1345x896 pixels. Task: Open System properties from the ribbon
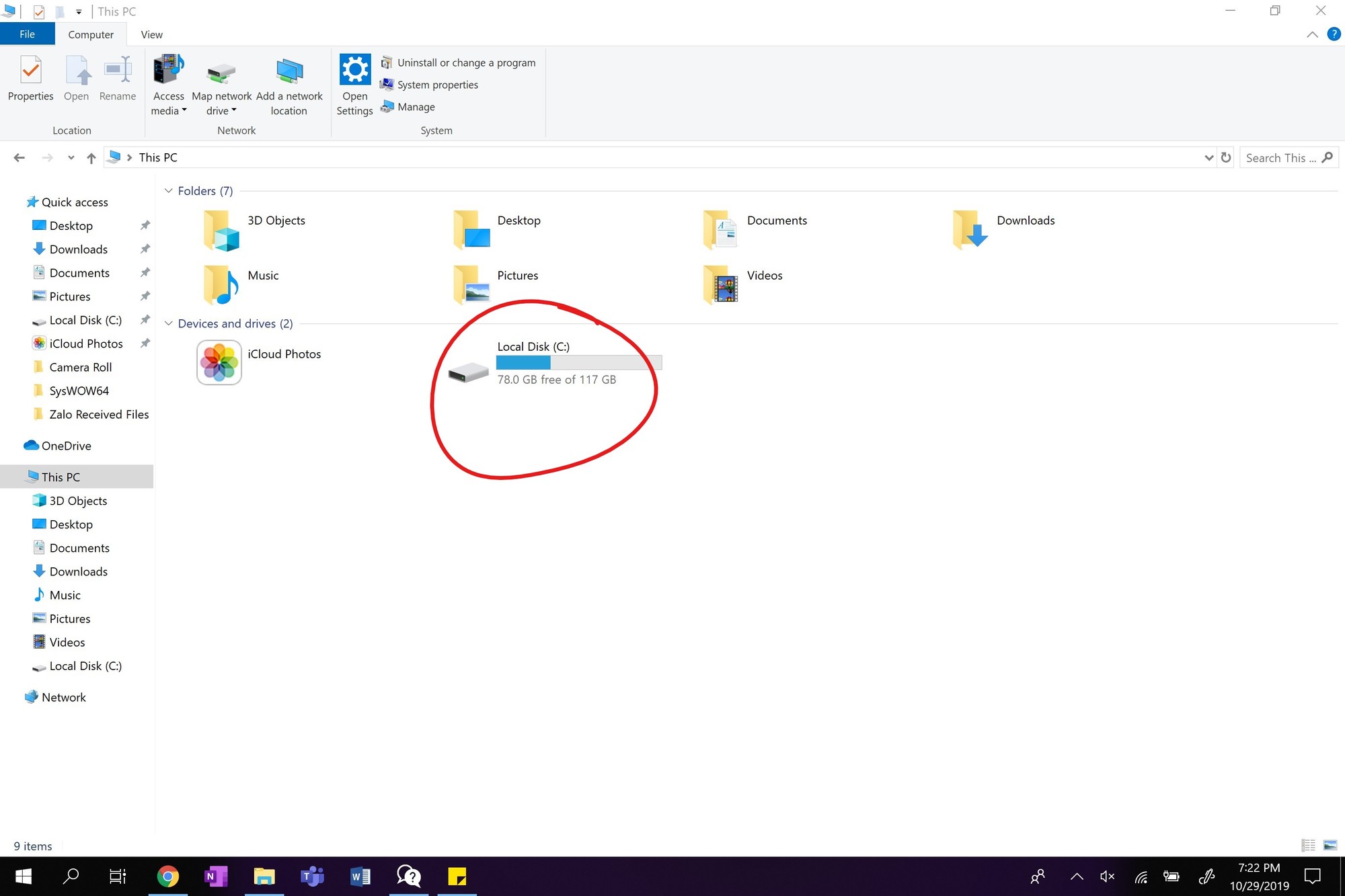(430, 85)
